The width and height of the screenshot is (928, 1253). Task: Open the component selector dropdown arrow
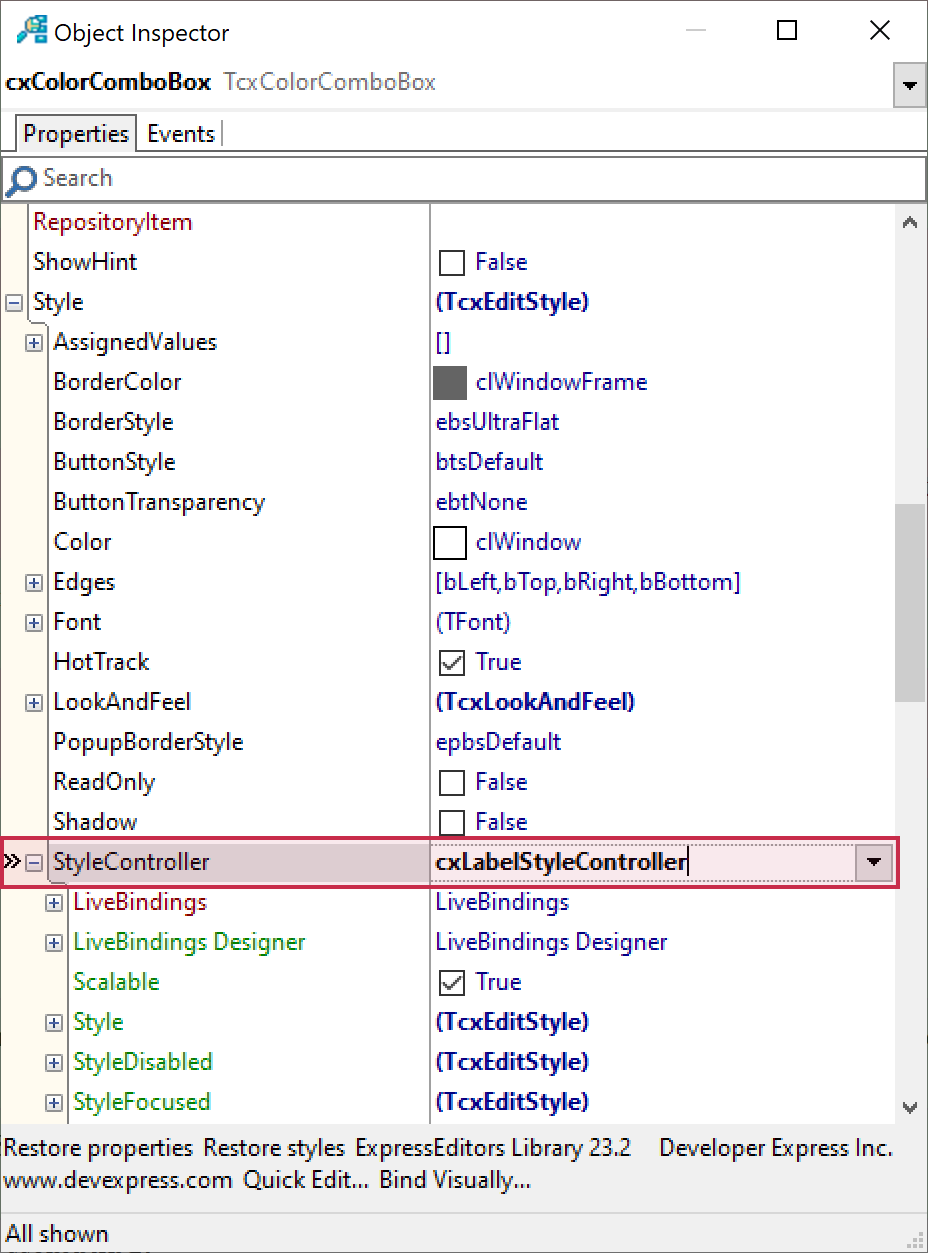coord(909,85)
